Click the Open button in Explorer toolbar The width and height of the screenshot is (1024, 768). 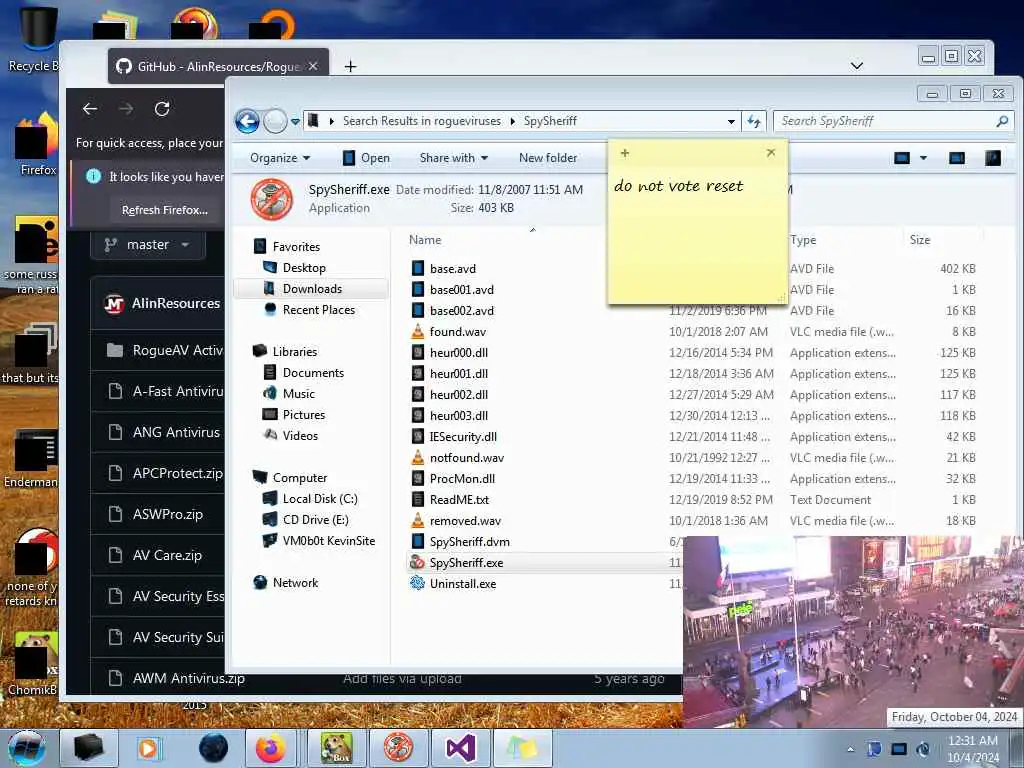tap(366, 158)
